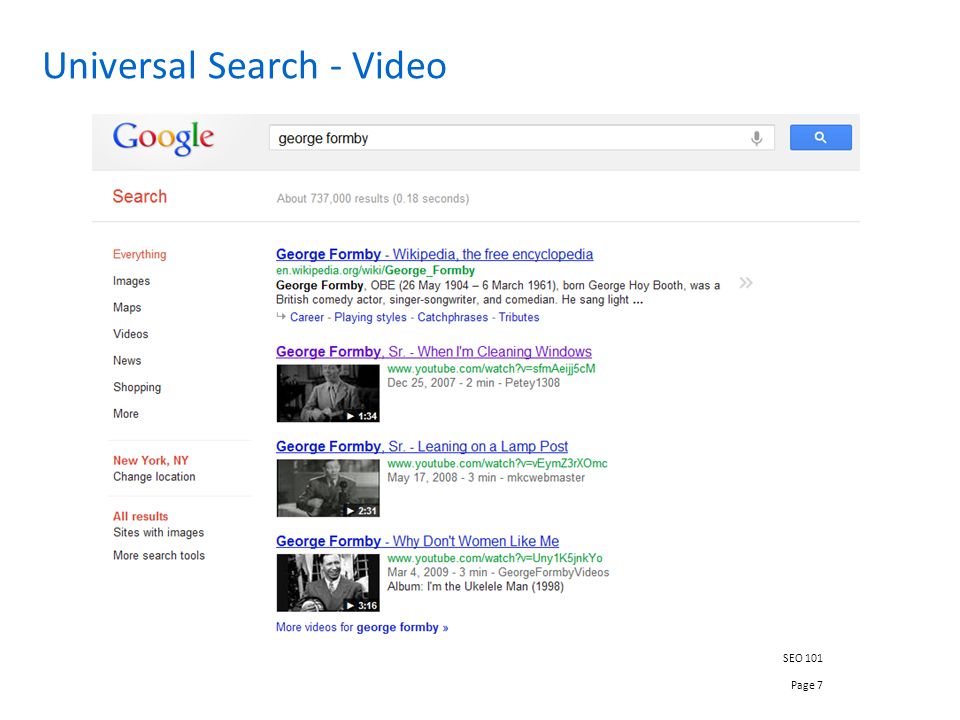Click May 17, 2008 - 3 min - mkcwebmaster text
960x720 pixels.
[x=486, y=478]
